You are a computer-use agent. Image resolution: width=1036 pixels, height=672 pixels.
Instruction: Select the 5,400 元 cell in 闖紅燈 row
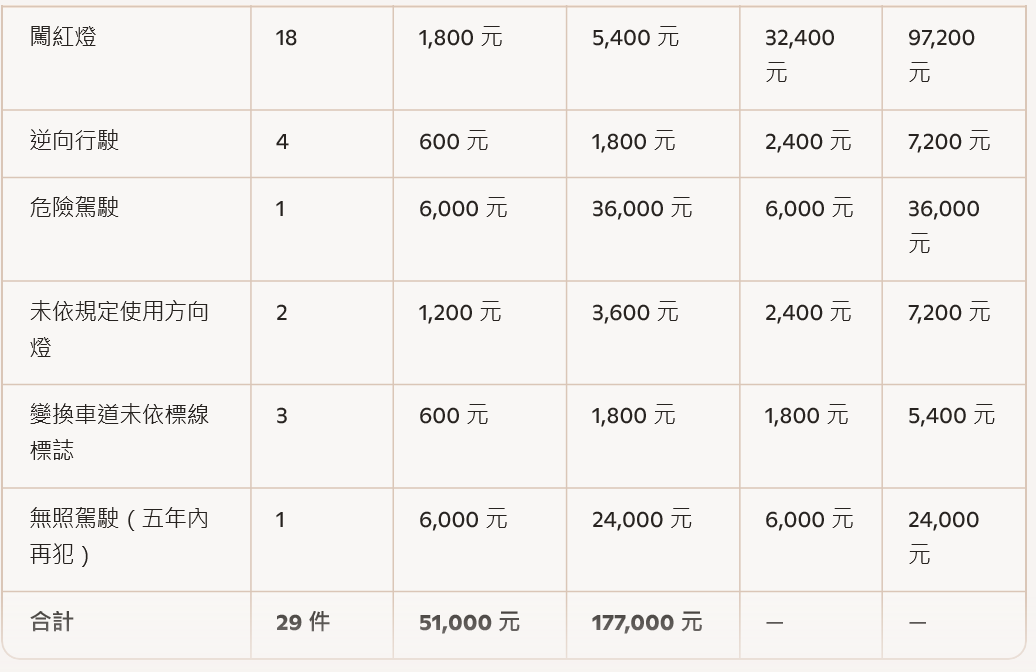click(x=634, y=38)
